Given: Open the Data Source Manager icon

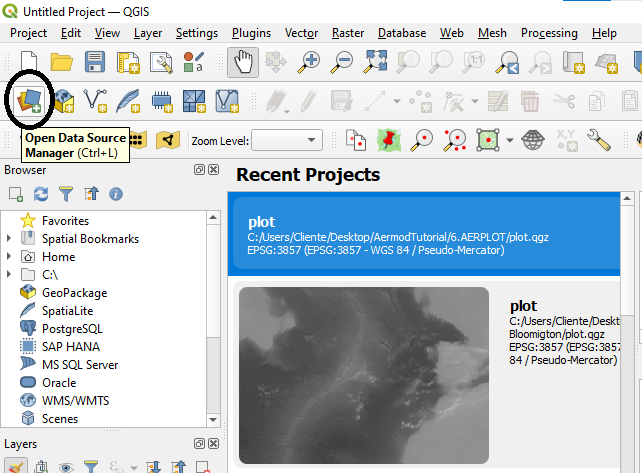Looking at the screenshot, I should pos(29,100).
